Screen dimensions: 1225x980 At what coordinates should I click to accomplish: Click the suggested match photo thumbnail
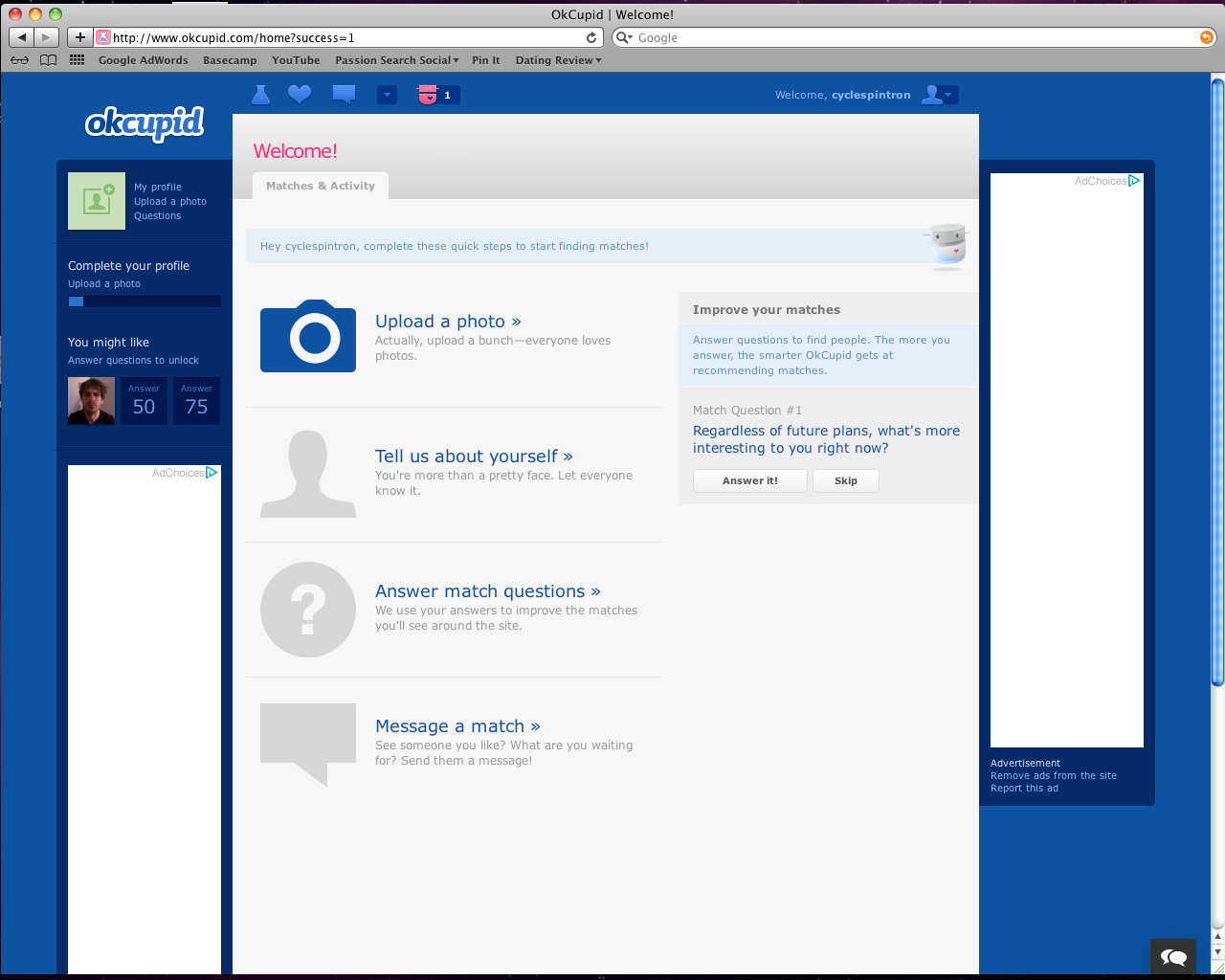(92, 401)
